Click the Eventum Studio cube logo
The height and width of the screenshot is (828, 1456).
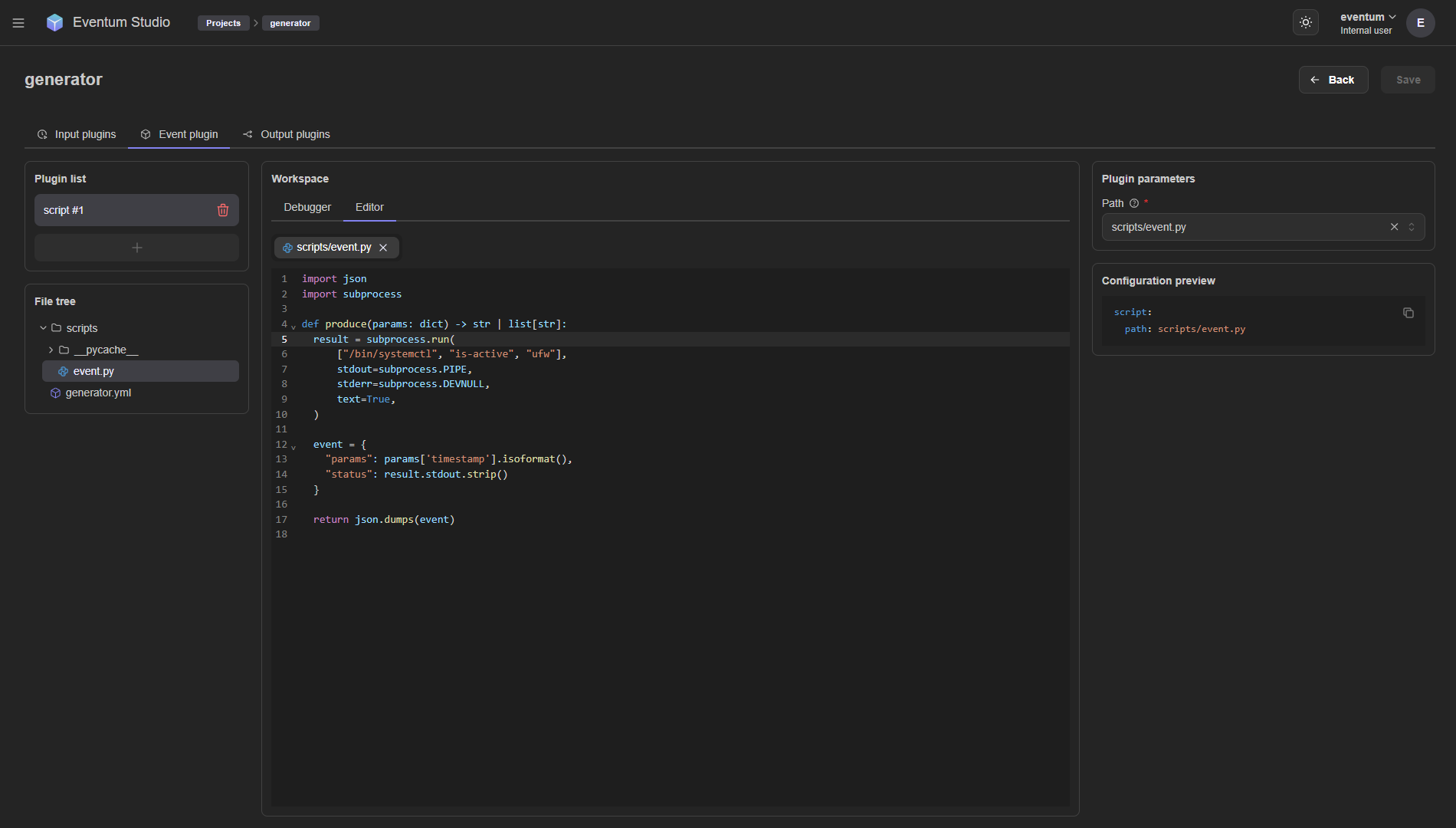coord(54,23)
